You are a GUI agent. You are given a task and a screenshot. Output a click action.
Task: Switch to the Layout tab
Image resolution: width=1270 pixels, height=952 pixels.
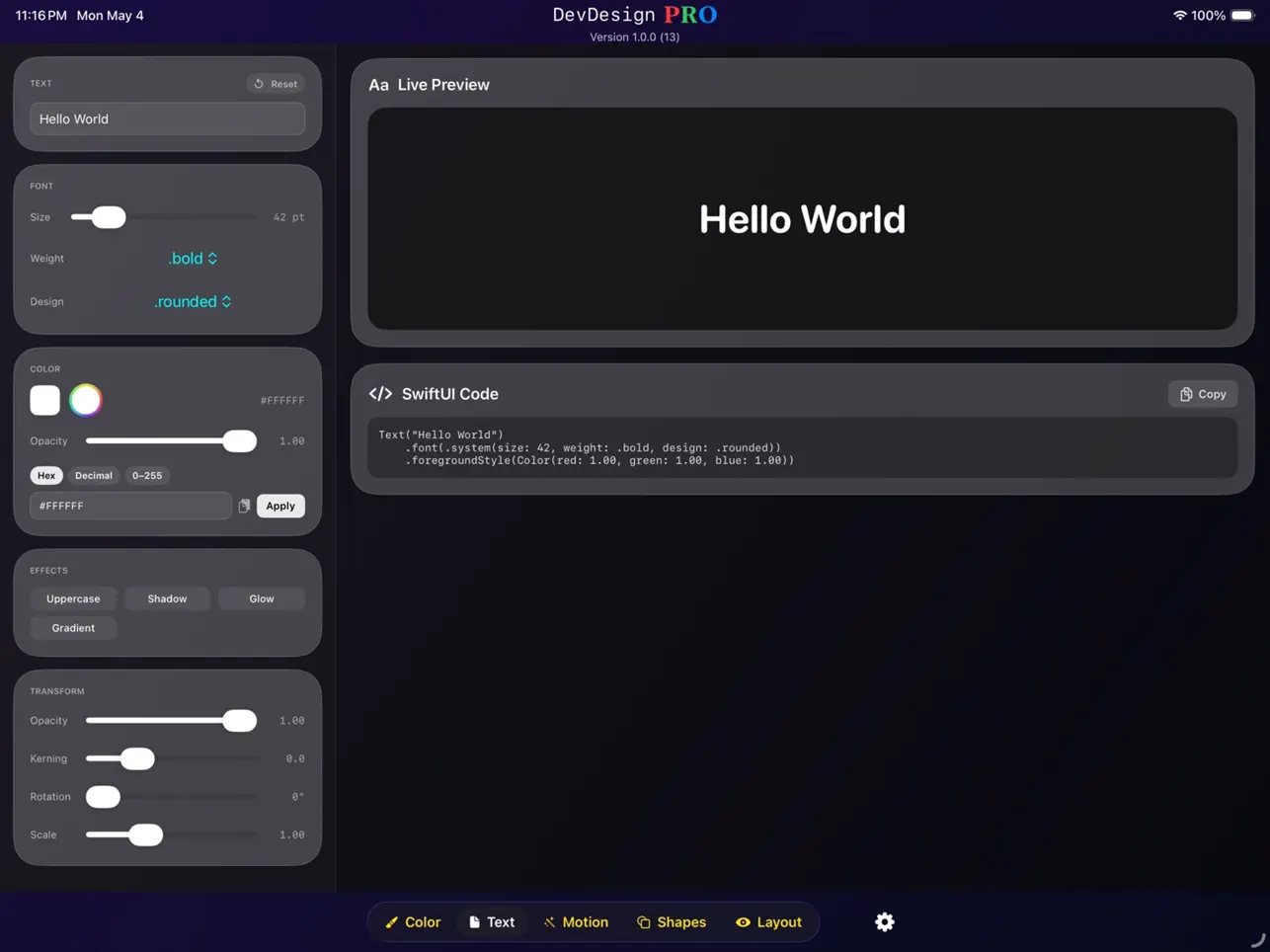point(768,922)
